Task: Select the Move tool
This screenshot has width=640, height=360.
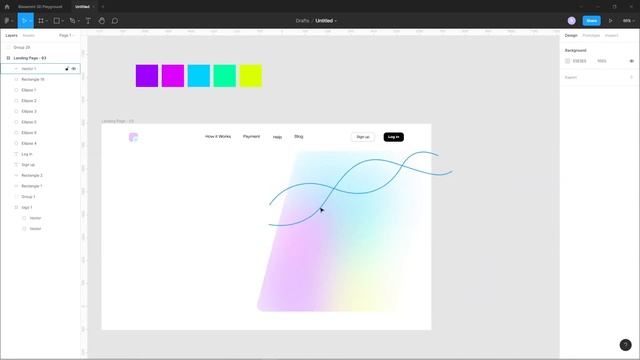Action: (x=24, y=21)
